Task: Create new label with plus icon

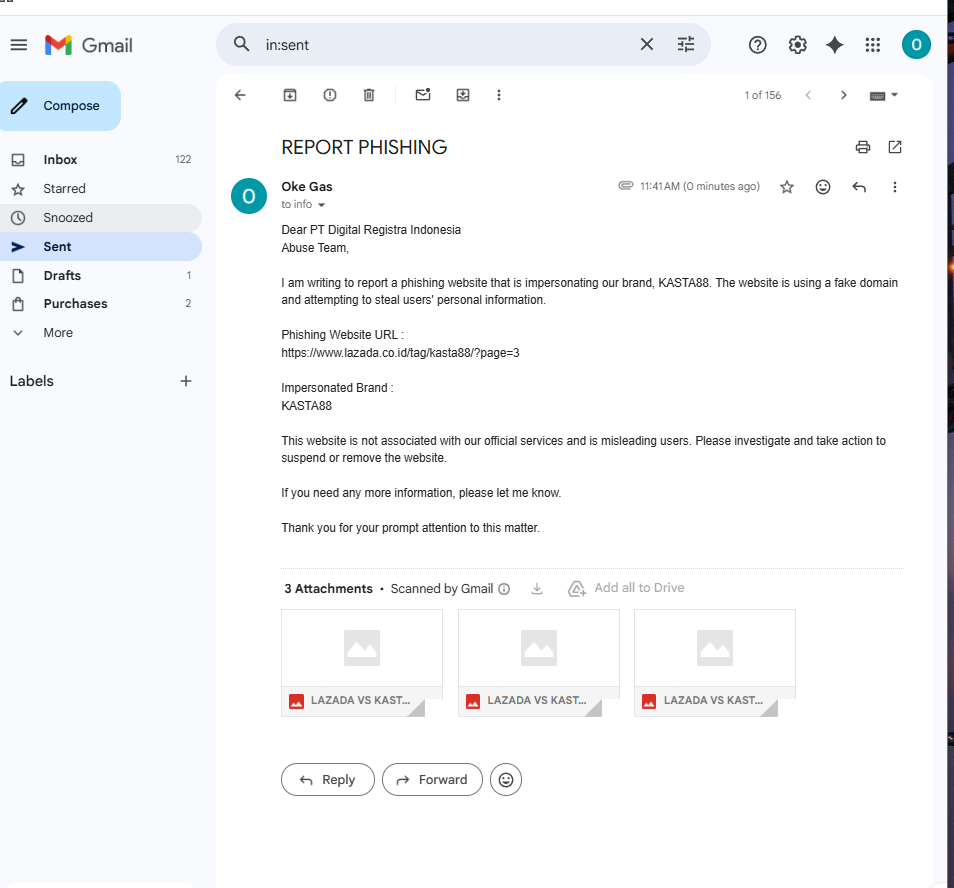Action: 186,381
